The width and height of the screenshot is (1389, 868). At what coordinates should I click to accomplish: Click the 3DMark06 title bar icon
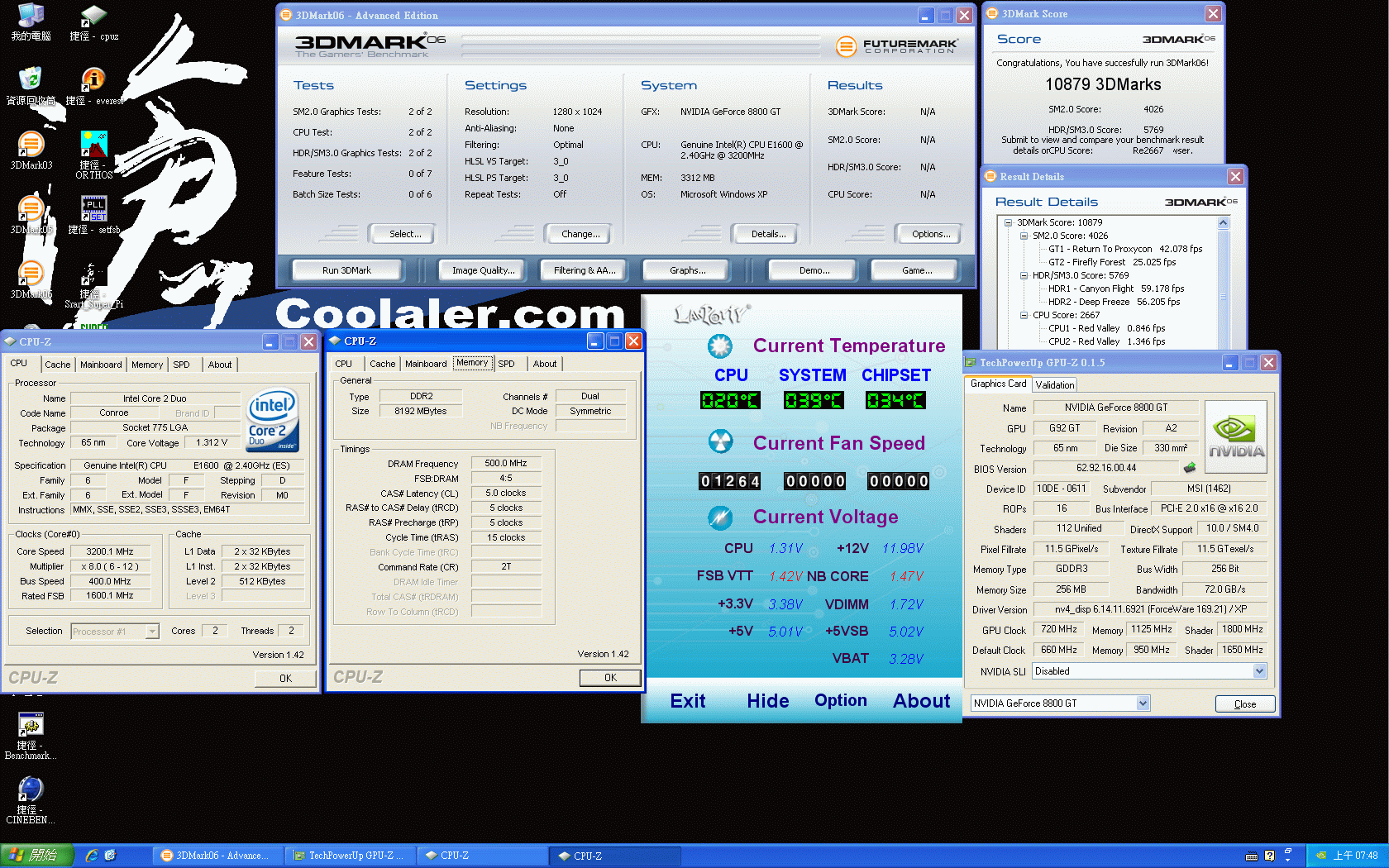pyautogui.click(x=286, y=15)
